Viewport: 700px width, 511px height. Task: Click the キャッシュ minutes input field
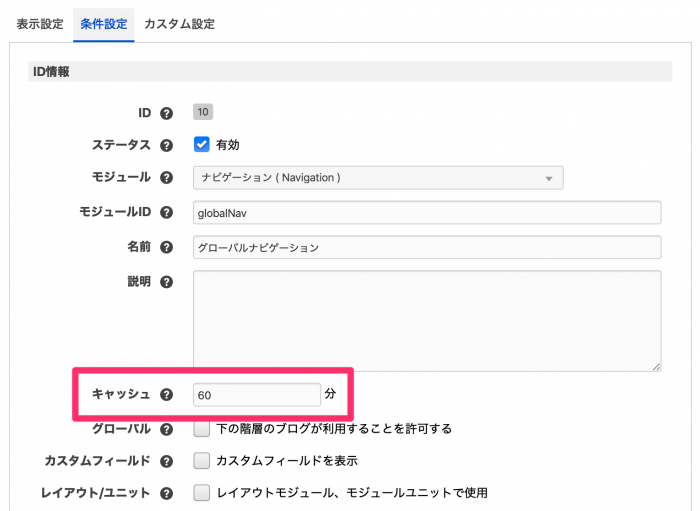(x=256, y=395)
